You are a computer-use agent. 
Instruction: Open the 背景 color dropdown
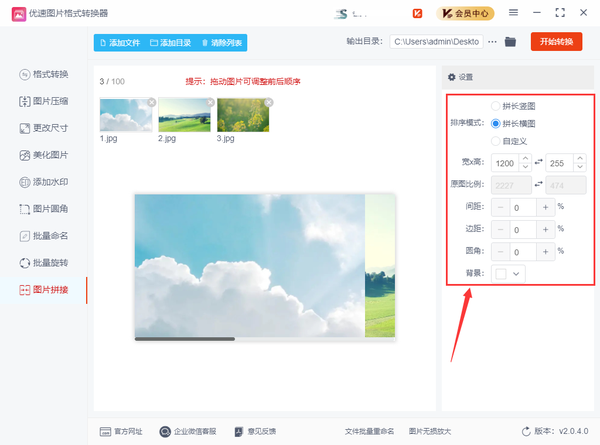[x=517, y=273]
